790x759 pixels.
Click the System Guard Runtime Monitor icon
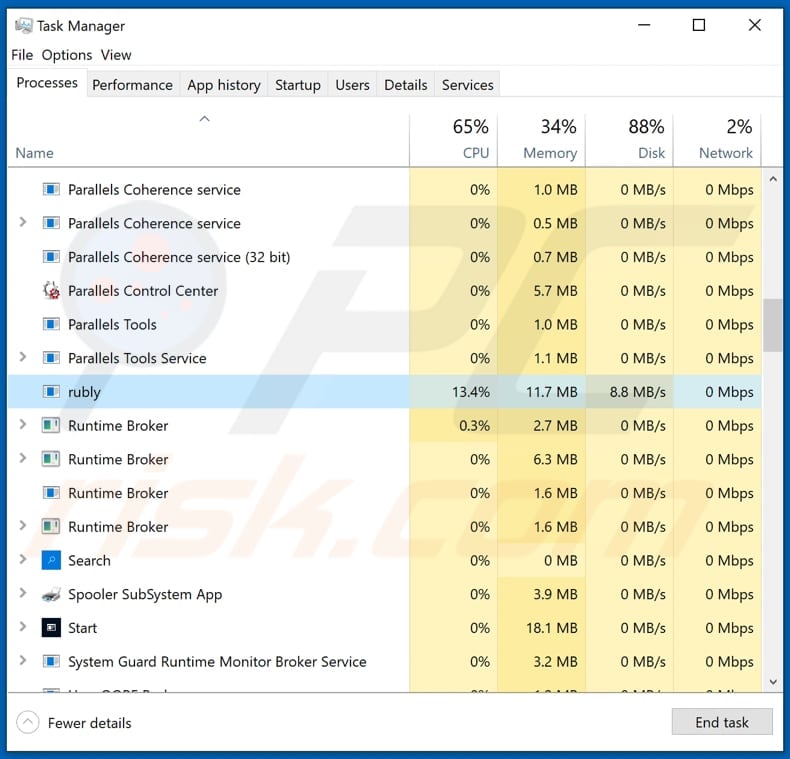[x=51, y=661]
